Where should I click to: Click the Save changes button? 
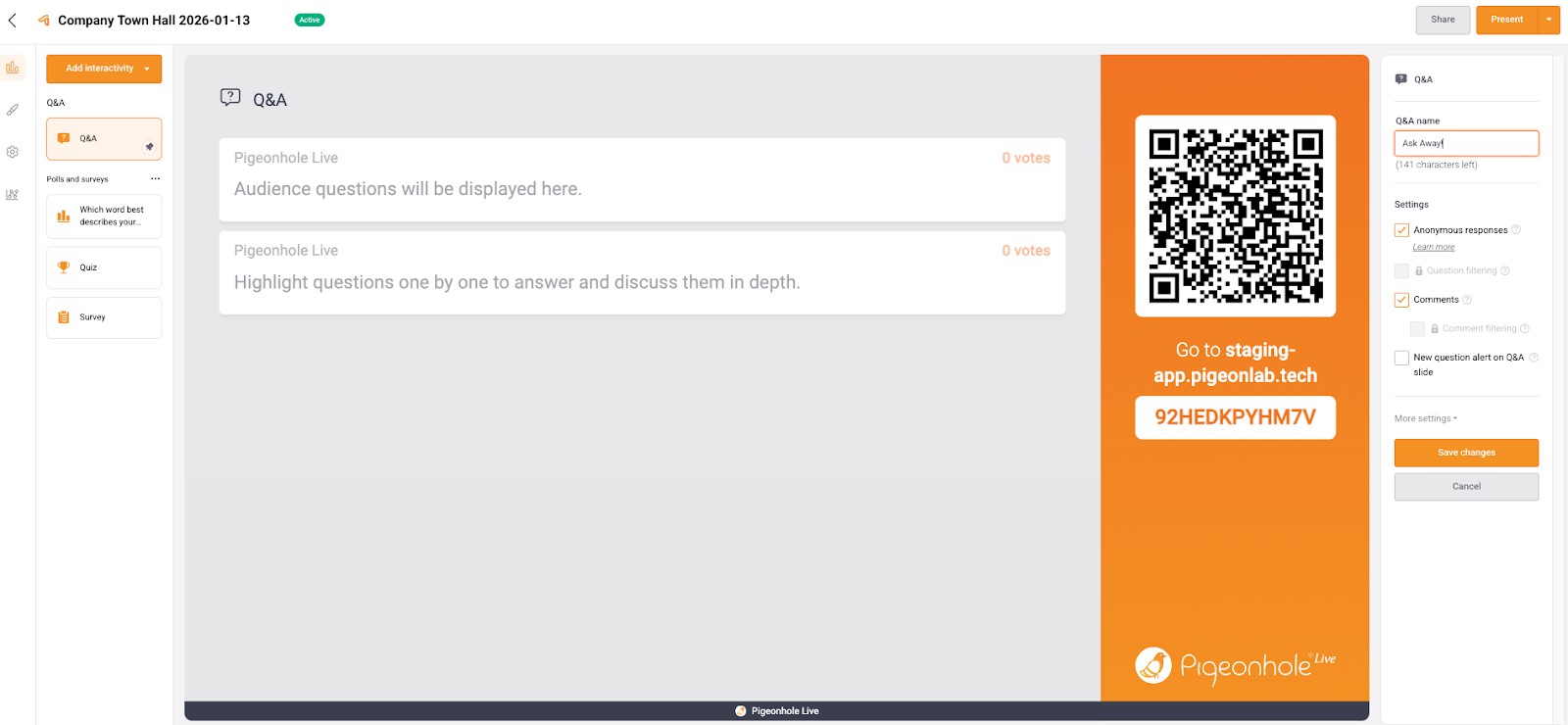pos(1466,453)
